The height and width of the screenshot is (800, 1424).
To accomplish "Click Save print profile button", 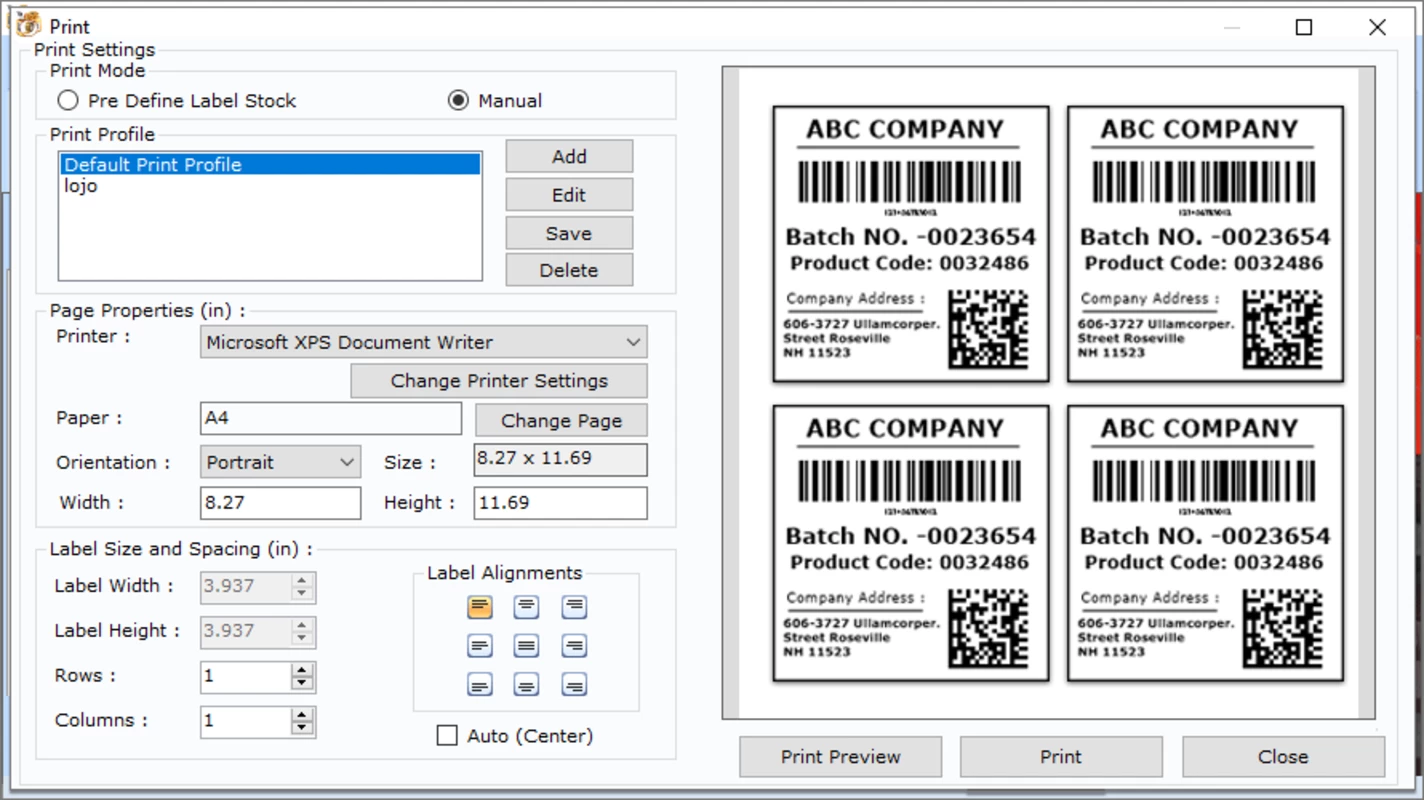I will click(569, 233).
